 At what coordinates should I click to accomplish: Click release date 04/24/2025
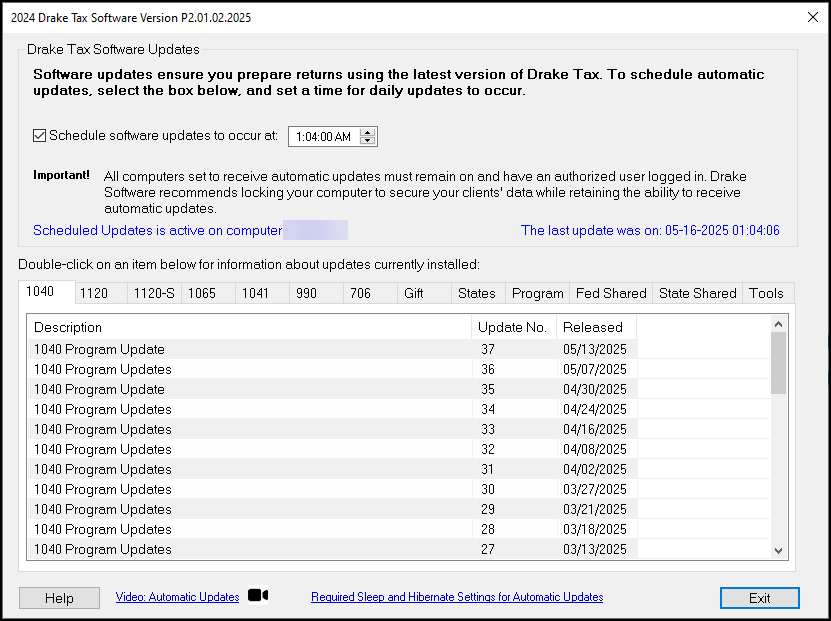tap(595, 410)
